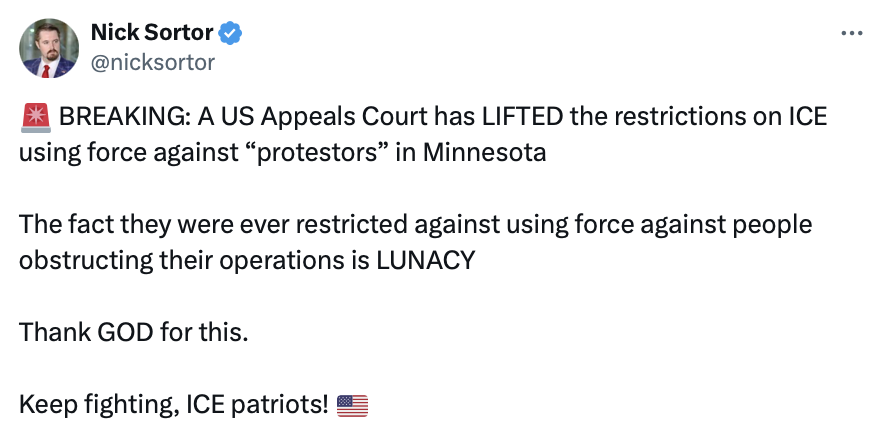This screenshot has width=878, height=440.
Task: Open the tweet's more options ellipsis menu
Action: (x=851, y=33)
